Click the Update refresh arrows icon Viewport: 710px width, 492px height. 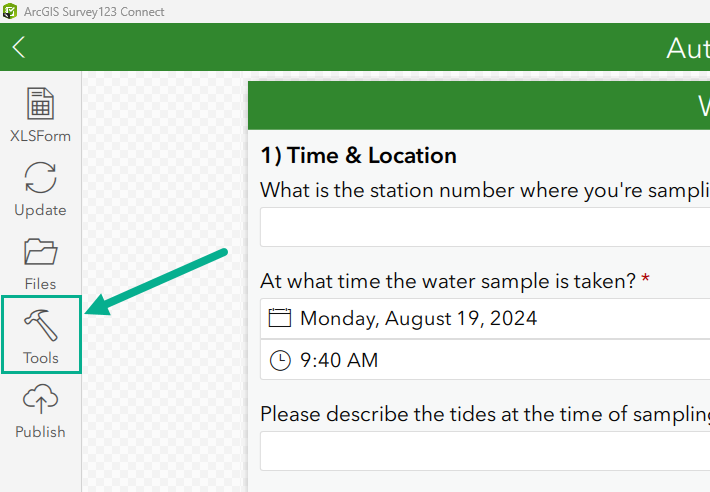40,178
